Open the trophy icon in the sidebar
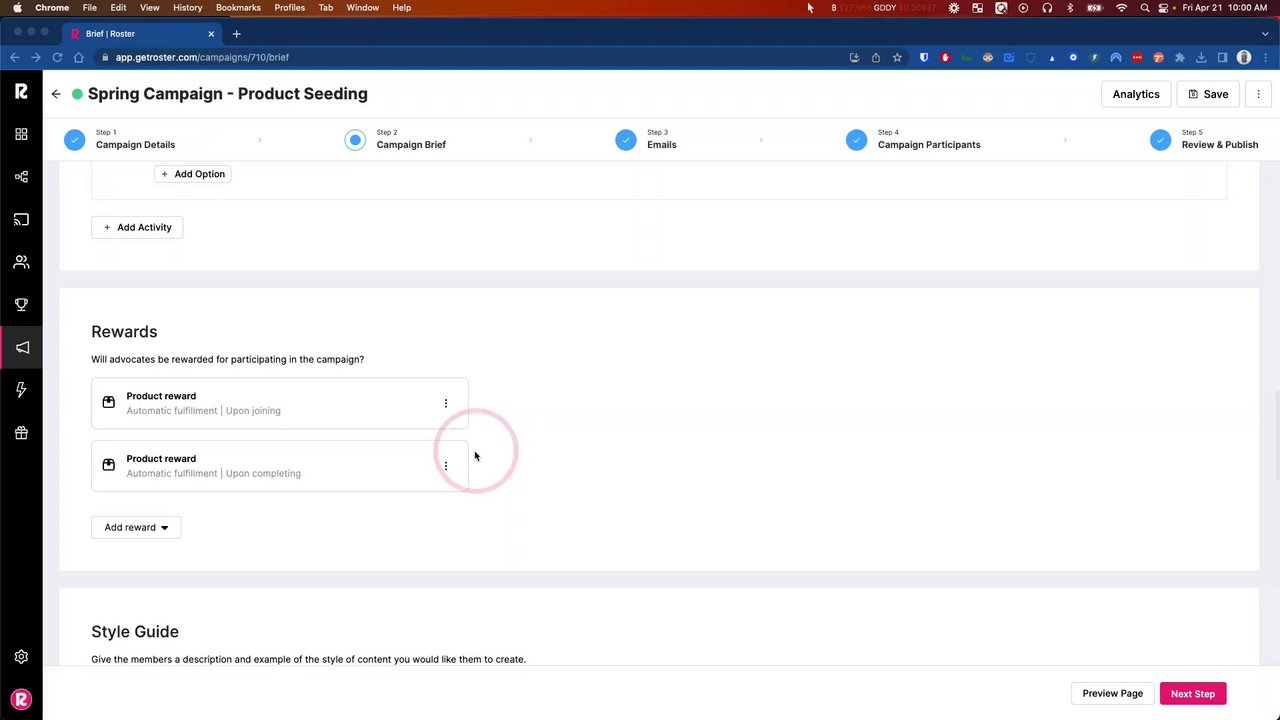The width and height of the screenshot is (1280, 720). pos(21,305)
